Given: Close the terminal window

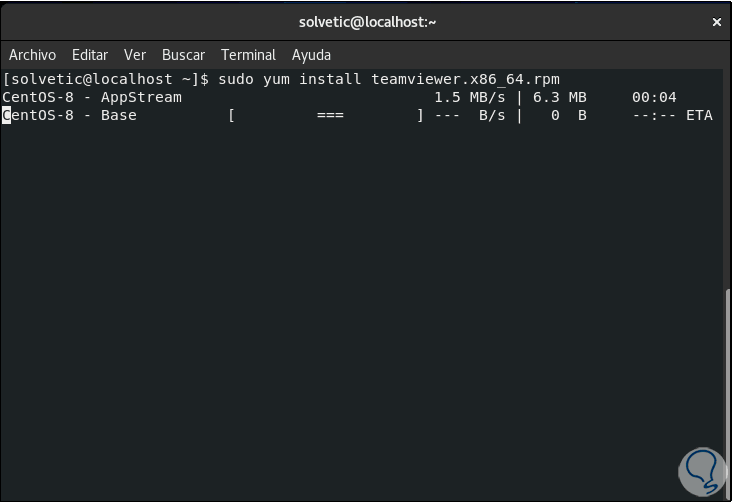Looking at the screenshot, I should click(x=716, y=22).
